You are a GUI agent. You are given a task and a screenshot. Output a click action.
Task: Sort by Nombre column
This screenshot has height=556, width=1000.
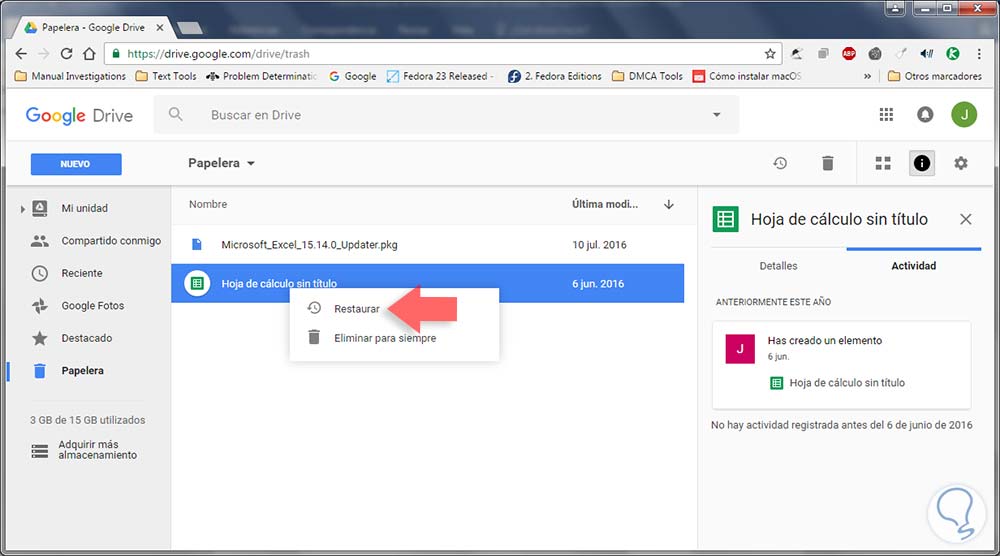[208, 204]
